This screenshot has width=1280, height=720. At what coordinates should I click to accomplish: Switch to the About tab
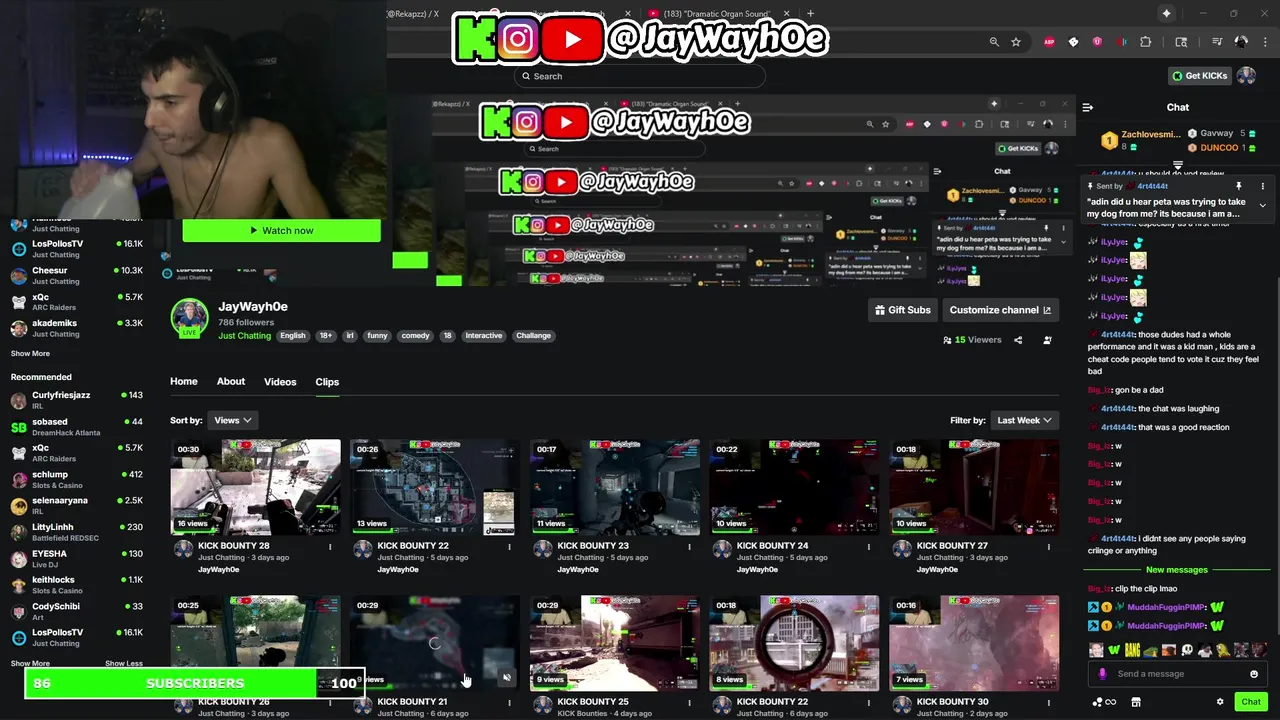[x=231, y=382]
